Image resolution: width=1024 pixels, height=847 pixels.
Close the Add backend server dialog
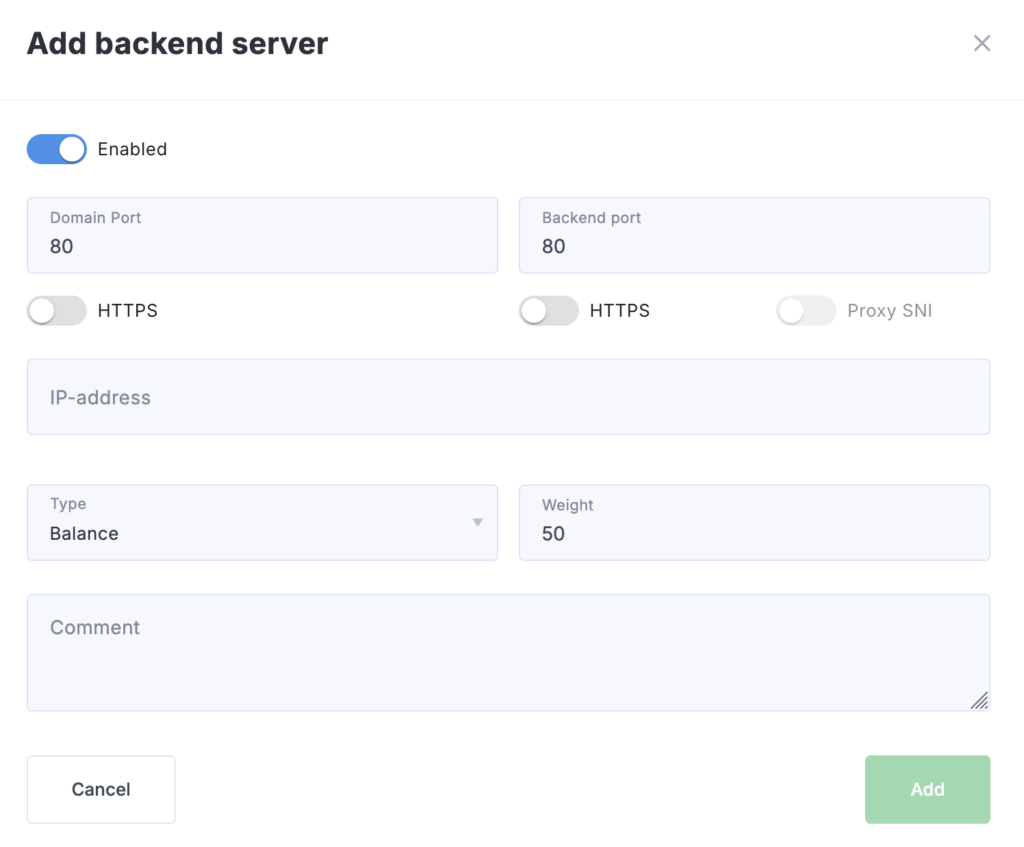pos(982,43)
